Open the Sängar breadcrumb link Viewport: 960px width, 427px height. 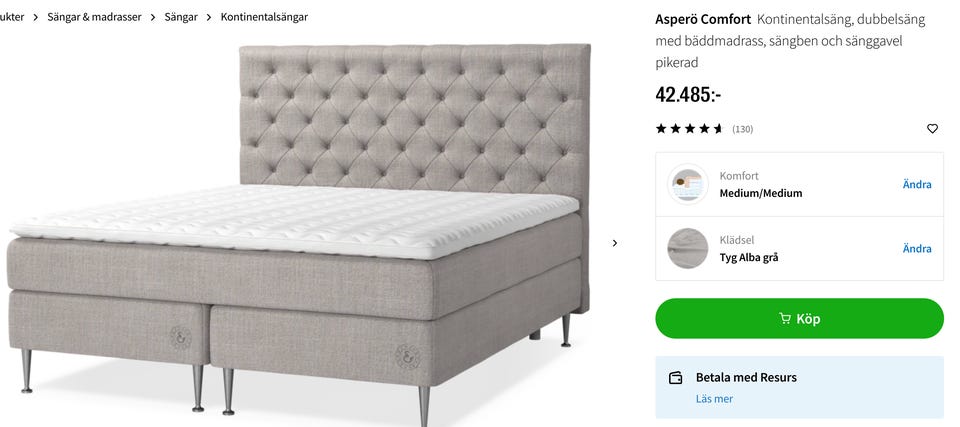(x=181, y=17)
